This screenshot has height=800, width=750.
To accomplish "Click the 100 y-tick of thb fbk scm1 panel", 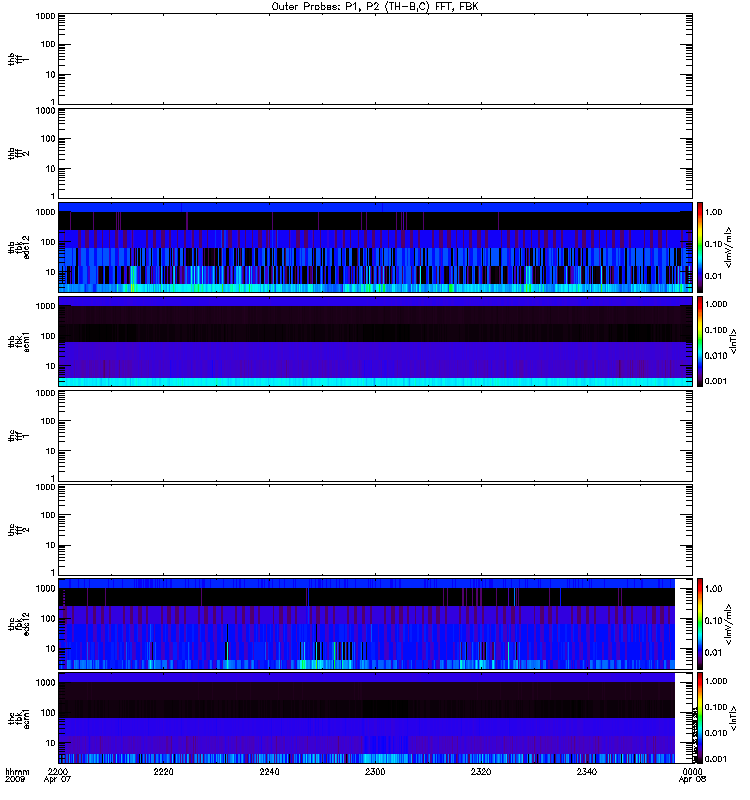I will [48, 336].
